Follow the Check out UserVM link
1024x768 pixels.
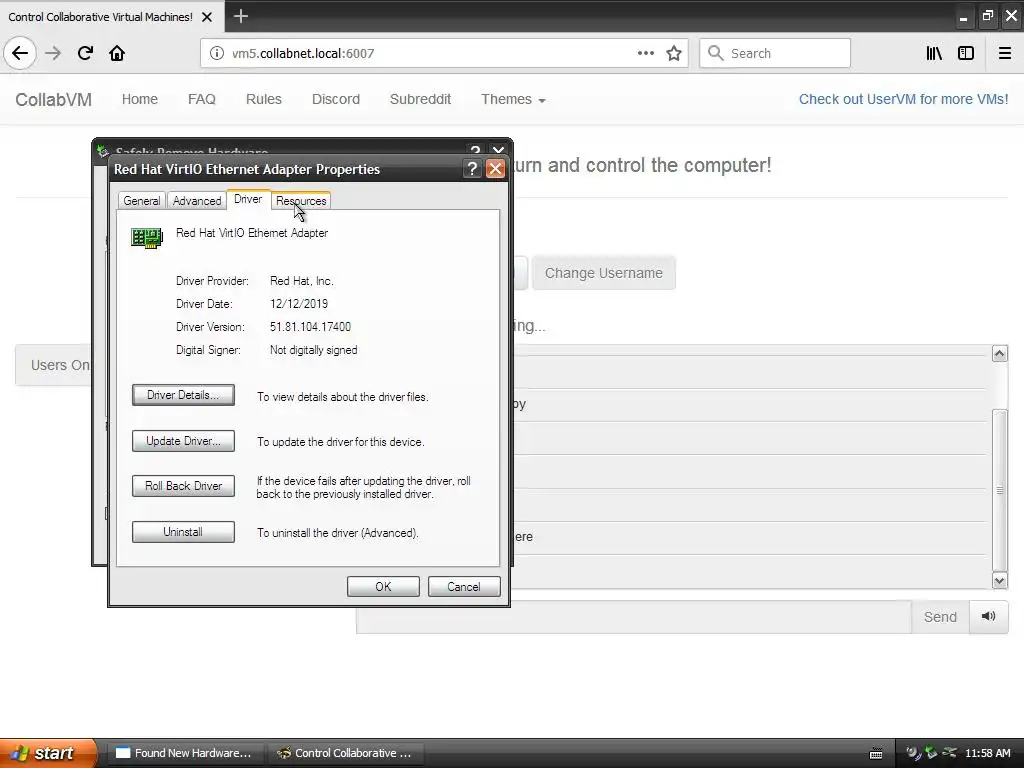click(x=903, y=99)
